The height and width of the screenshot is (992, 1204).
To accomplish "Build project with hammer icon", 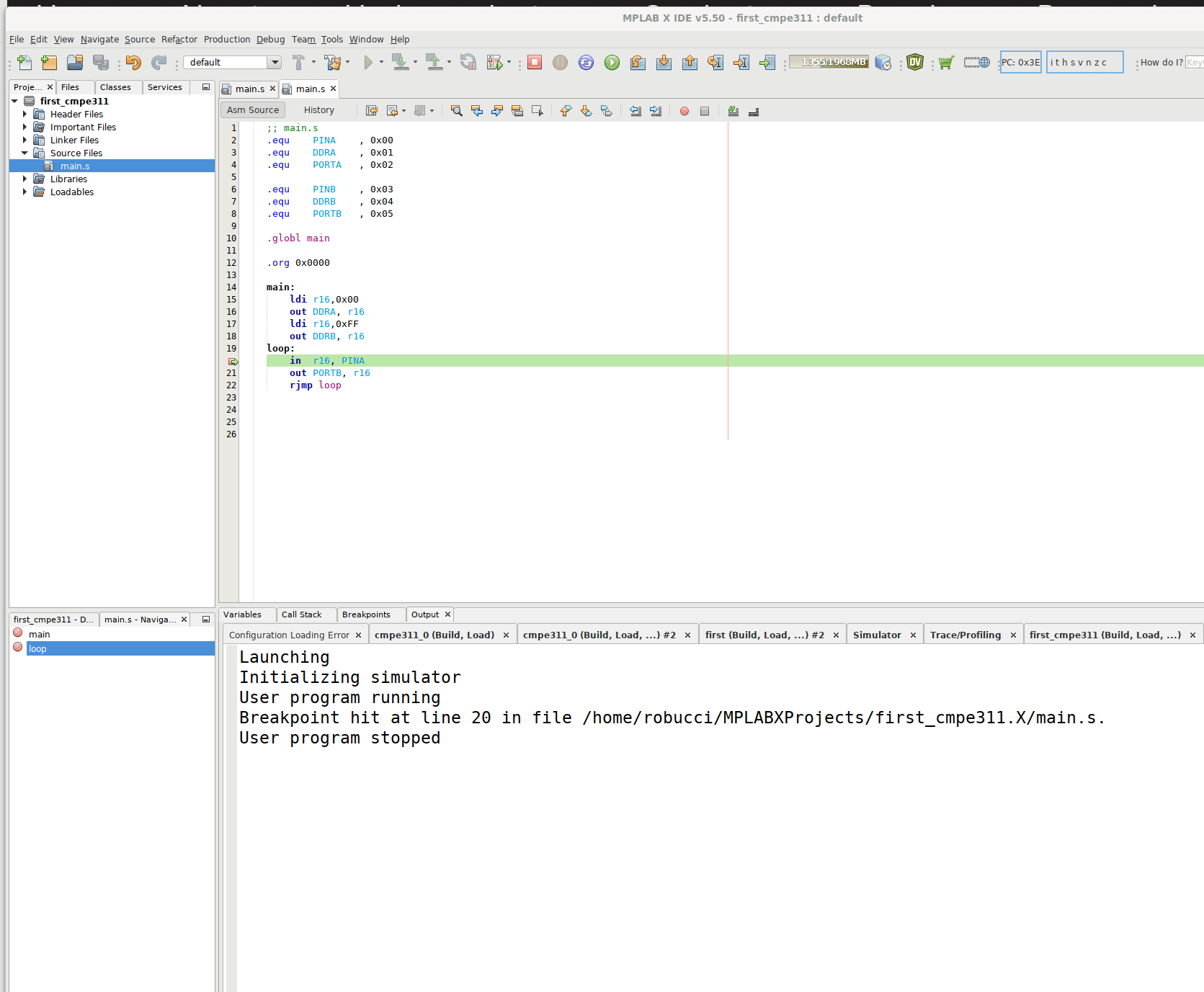I will (x=298, y=63).
